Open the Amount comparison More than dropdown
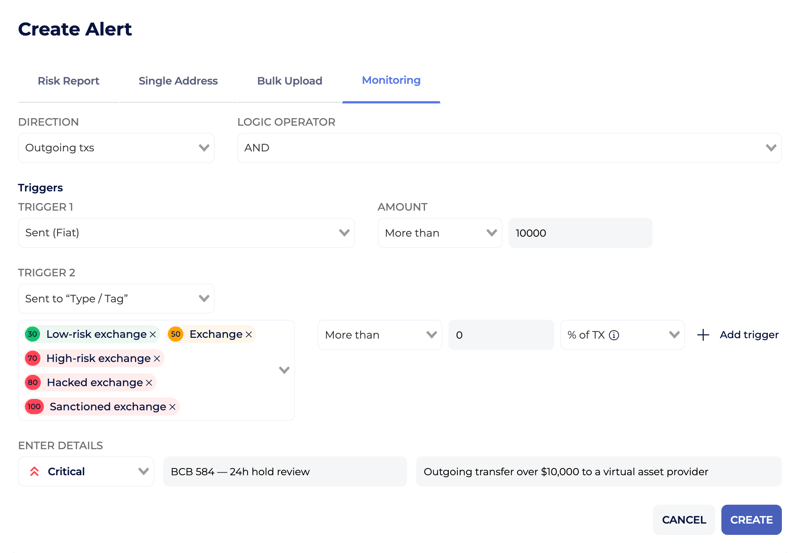This screenshot has width=800, height=553. tap(440, 233)
